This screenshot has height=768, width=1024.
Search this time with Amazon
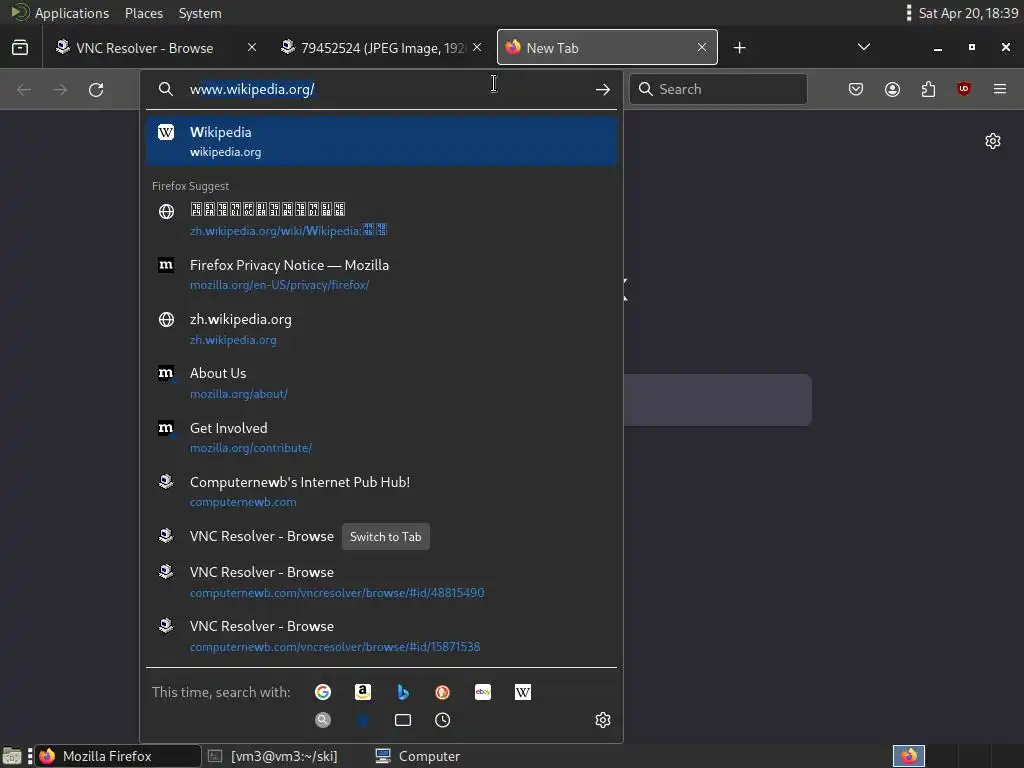[x=363, y=692]
